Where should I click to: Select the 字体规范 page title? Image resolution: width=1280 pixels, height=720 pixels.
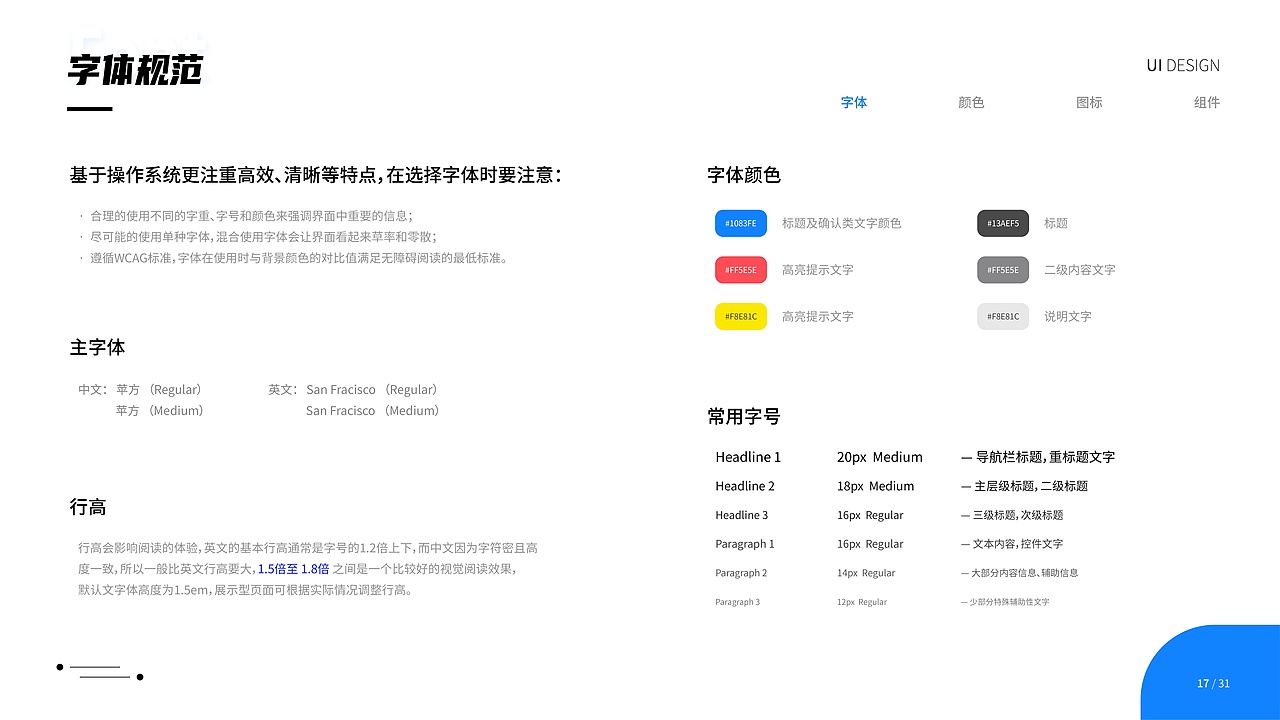pyautogui.click(x=134, y=70)
